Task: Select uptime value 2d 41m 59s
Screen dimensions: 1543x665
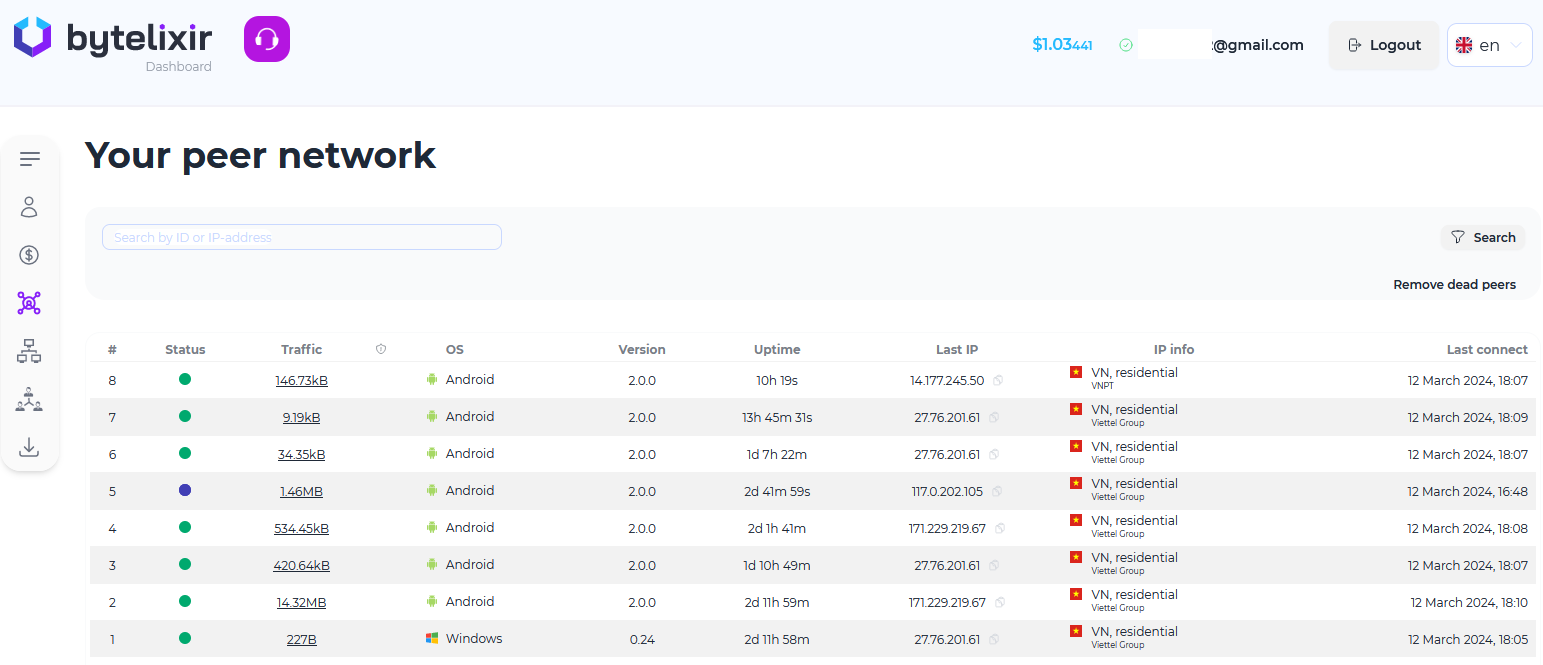Action: pos(777,492)
